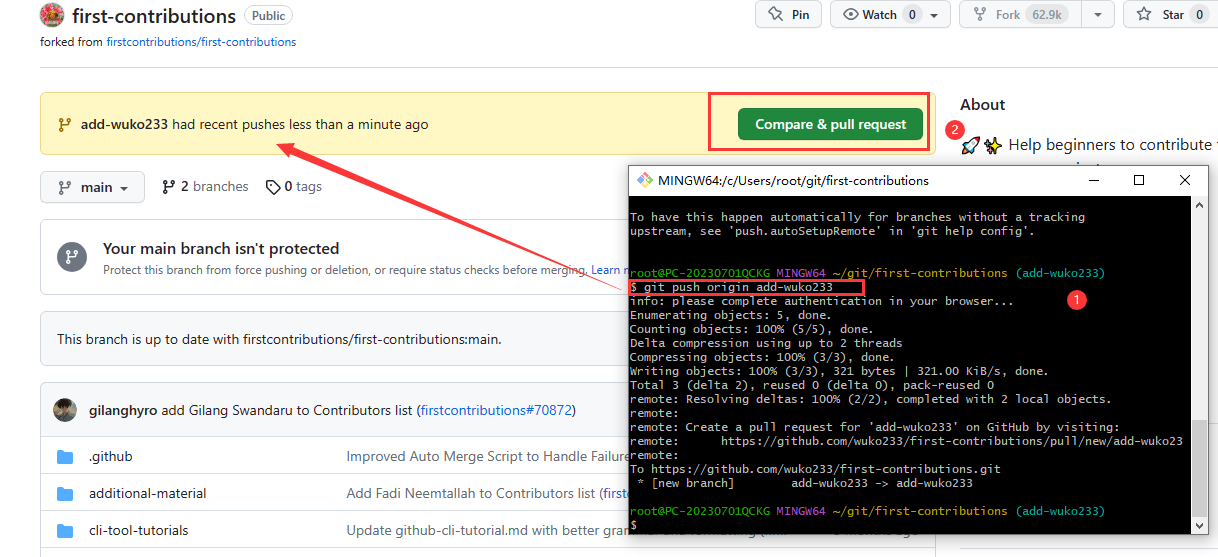The height and width of the screenshot is (557, 1218).
Task: Open the .github folder
Action: (110, 456)
